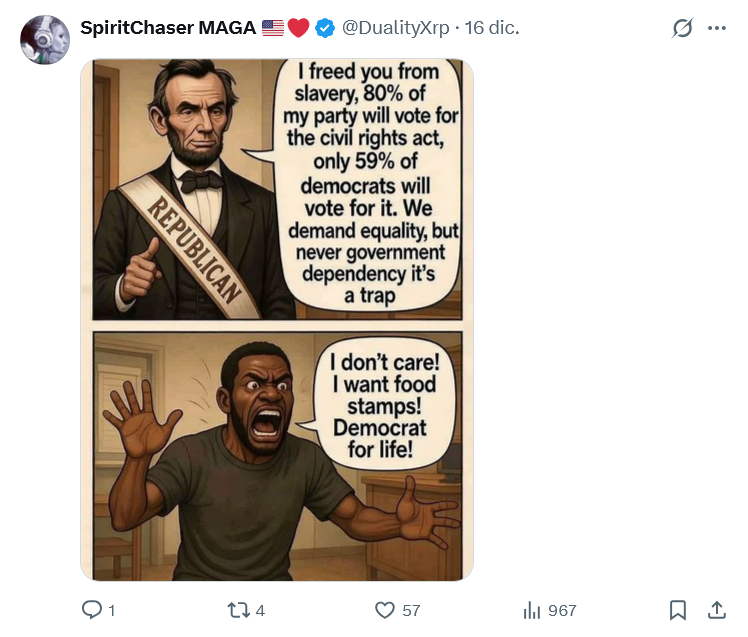Open the Grok explain icon

682,28
